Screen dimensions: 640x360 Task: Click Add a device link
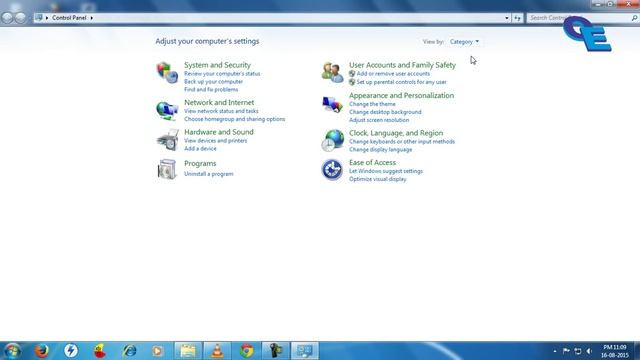(200, 149)
